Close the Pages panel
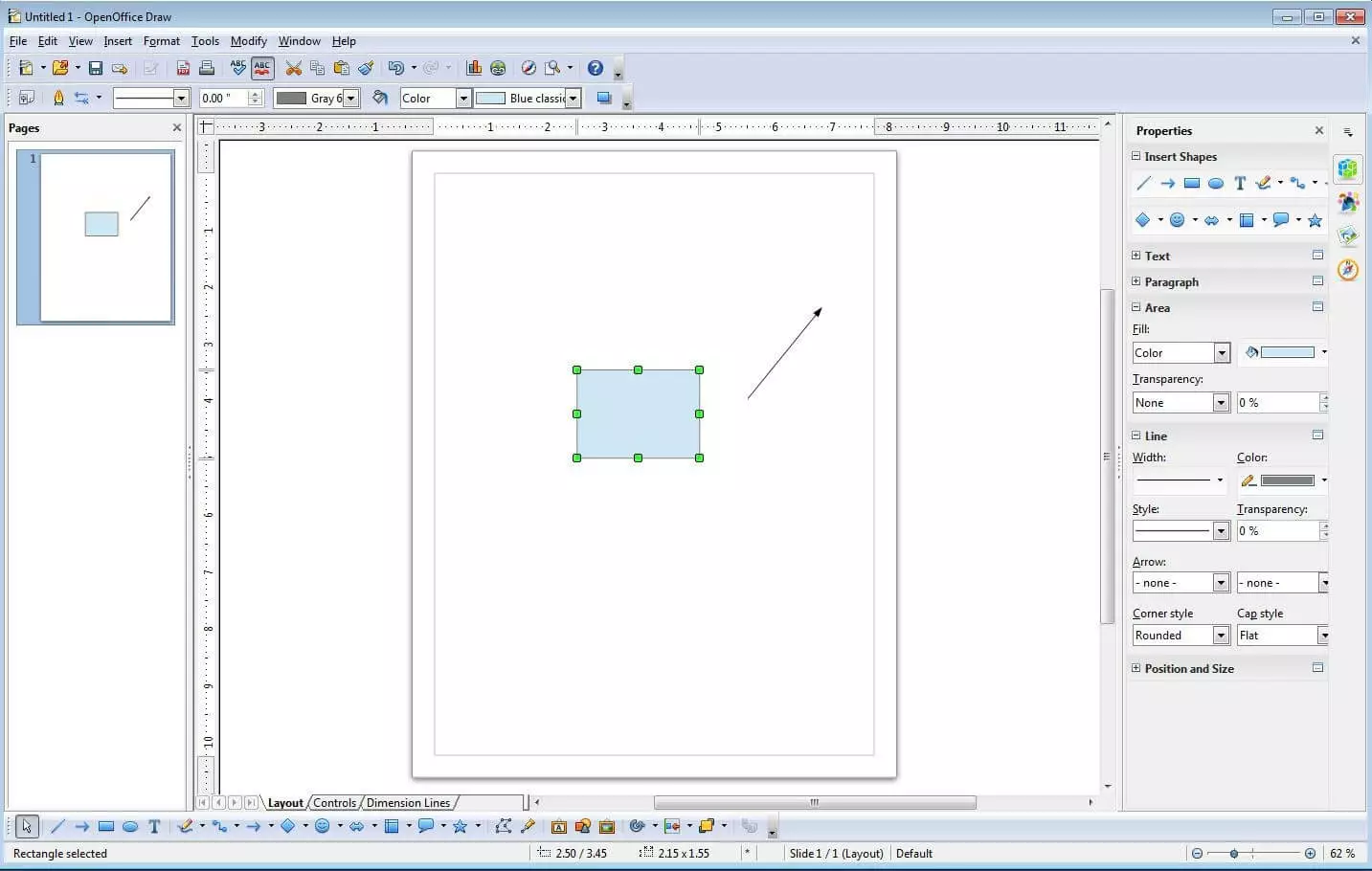 (x=176, y=127)
